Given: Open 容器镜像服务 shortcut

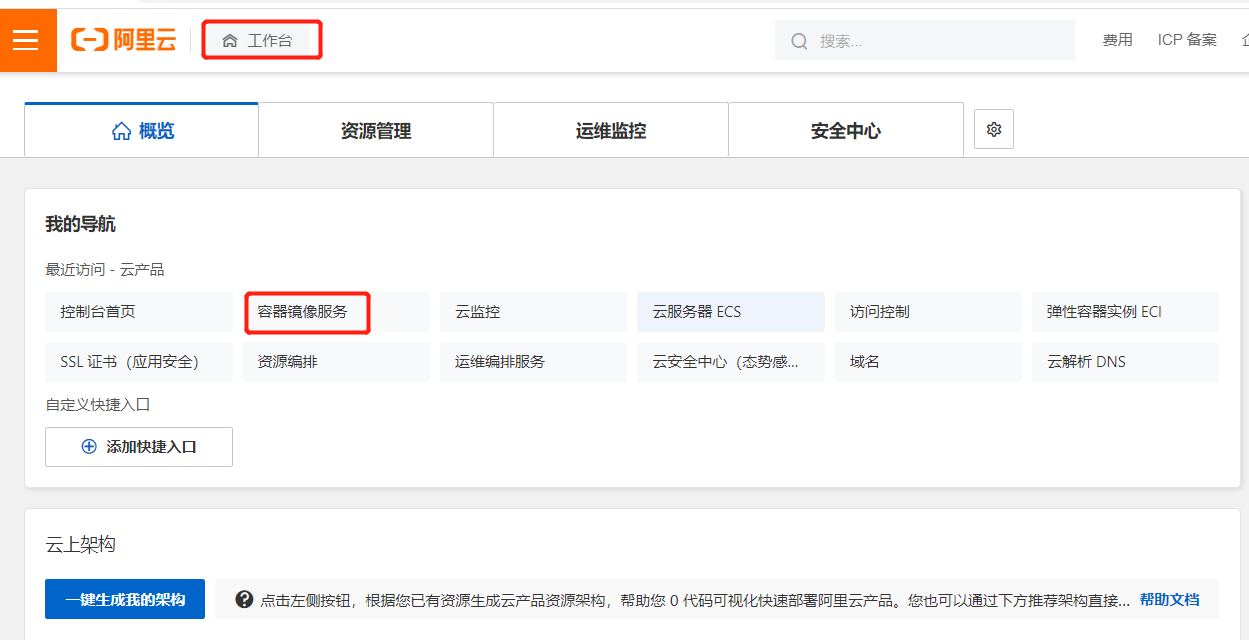Looking at the screenshot, I should [x=303, y=312].
